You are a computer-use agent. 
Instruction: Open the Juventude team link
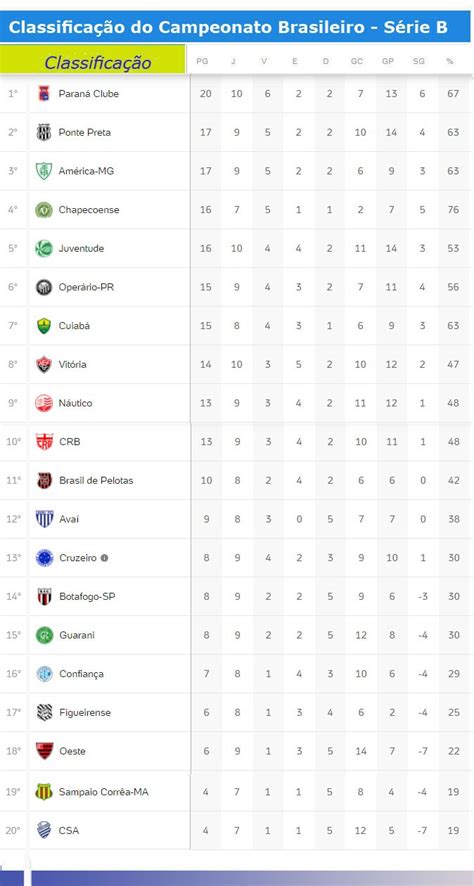81,248
